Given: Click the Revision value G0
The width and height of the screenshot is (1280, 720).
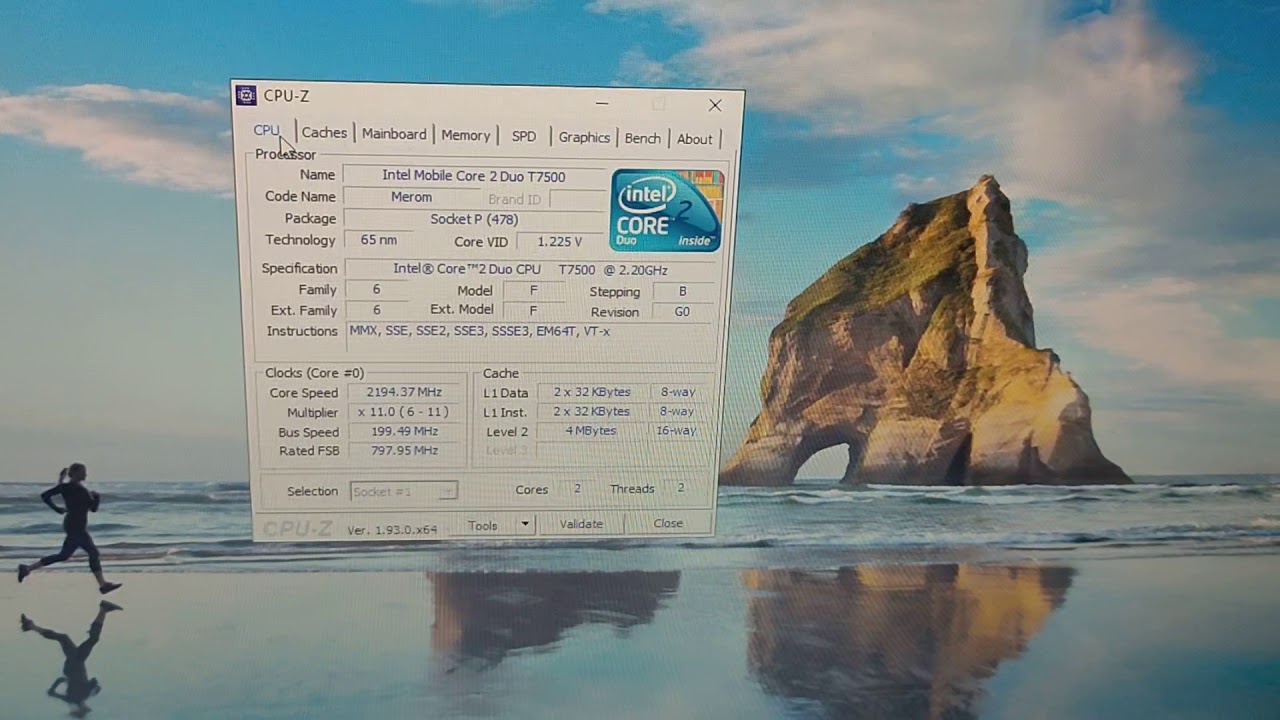Looking at the screenshot, I should coord(683,312).
